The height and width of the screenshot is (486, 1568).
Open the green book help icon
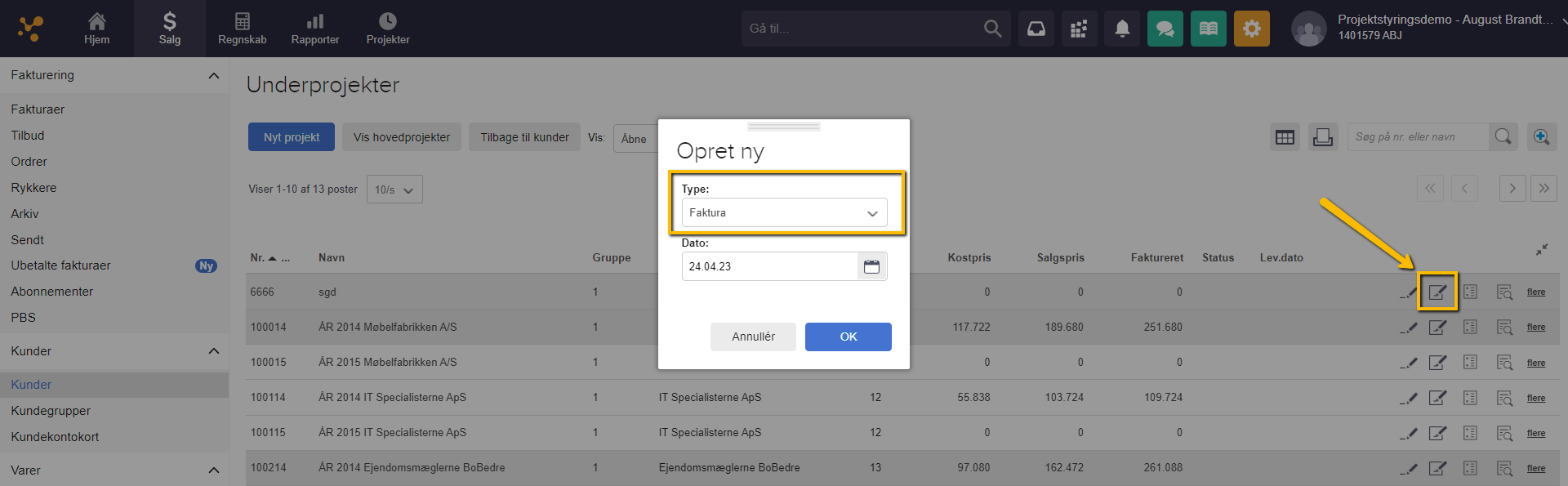tap(1208, 29)
